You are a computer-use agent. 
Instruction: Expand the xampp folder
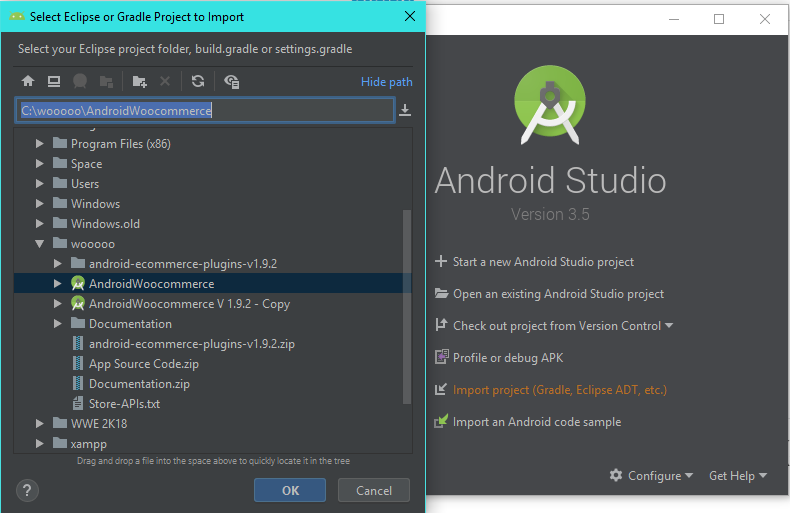[39, 443]
